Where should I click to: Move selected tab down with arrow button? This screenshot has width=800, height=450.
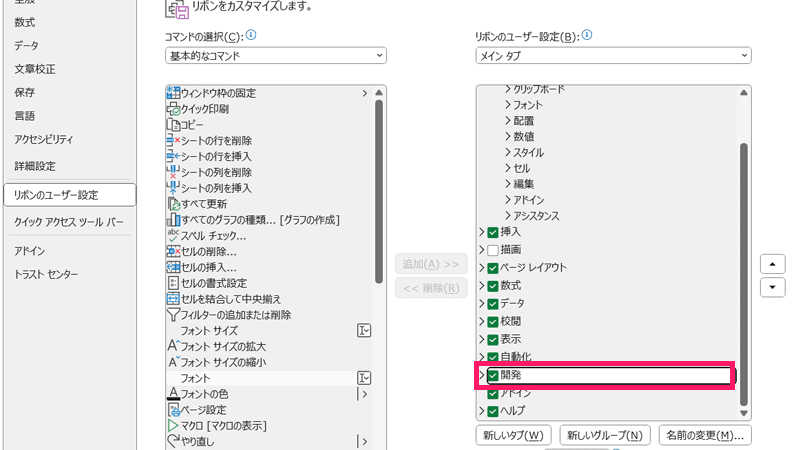click(772, 287)
